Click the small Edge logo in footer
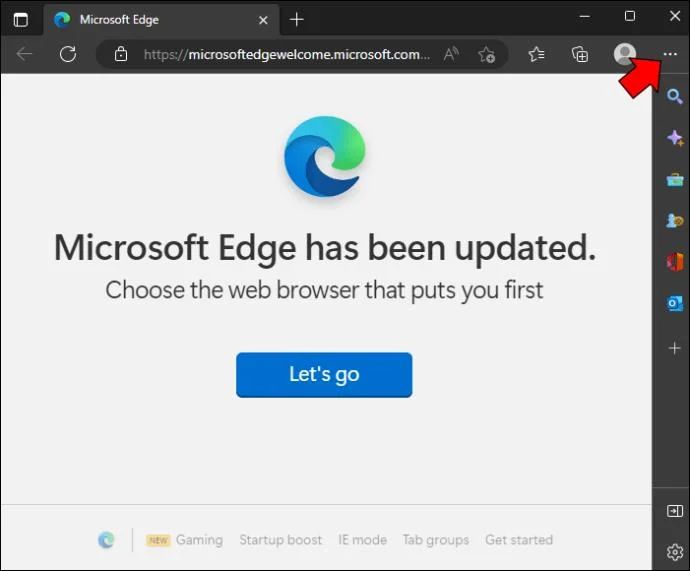The image size is (690, 571). [106, 540]
